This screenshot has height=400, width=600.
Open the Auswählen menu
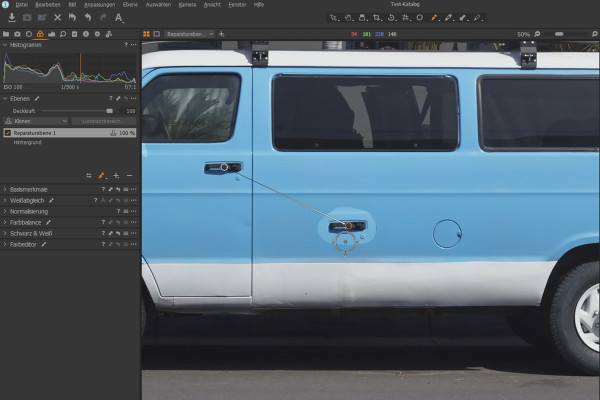click(158, 5)
